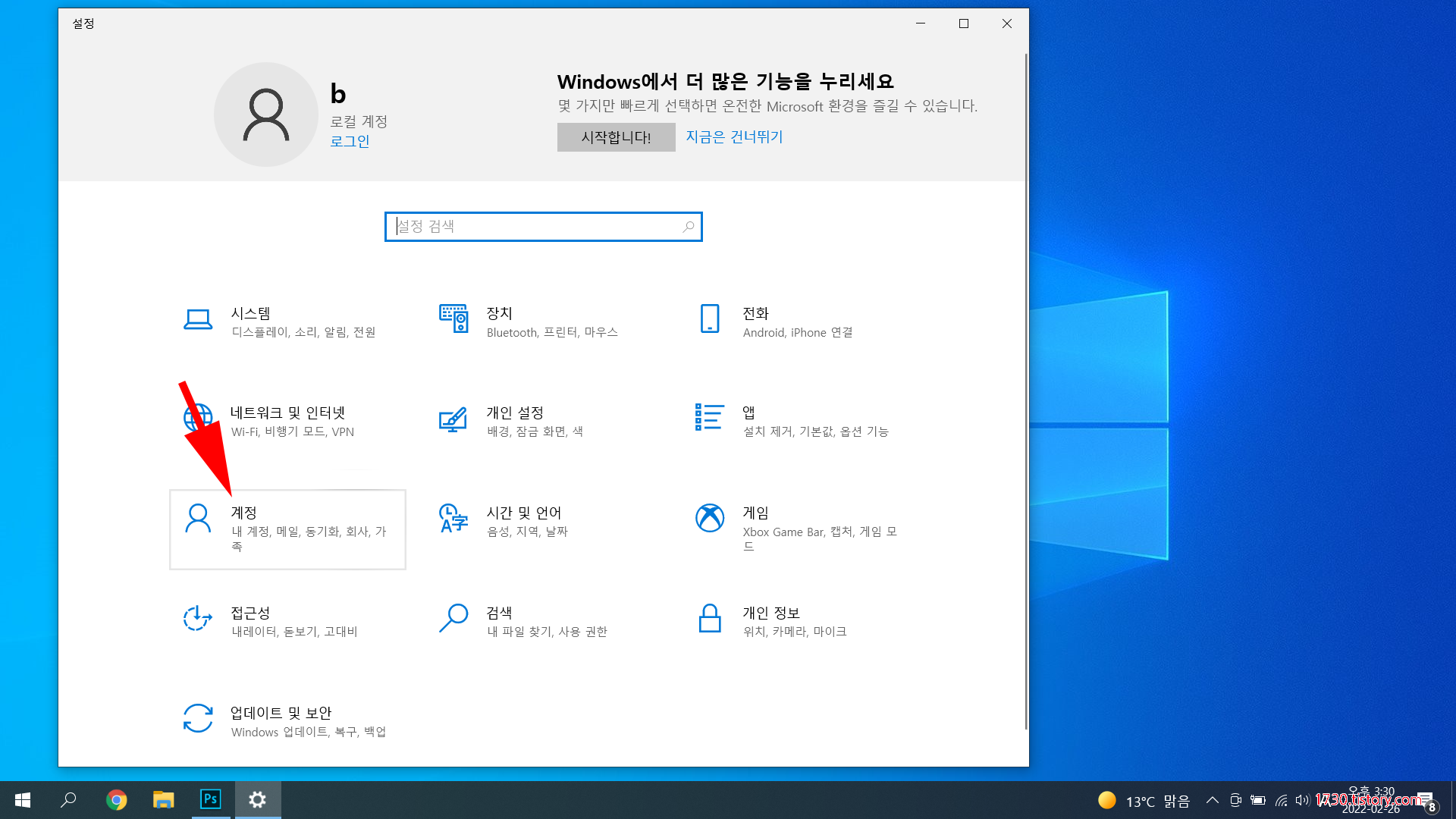
Task: Open the System (시스템) laptop icon
Action: [198, 319]
